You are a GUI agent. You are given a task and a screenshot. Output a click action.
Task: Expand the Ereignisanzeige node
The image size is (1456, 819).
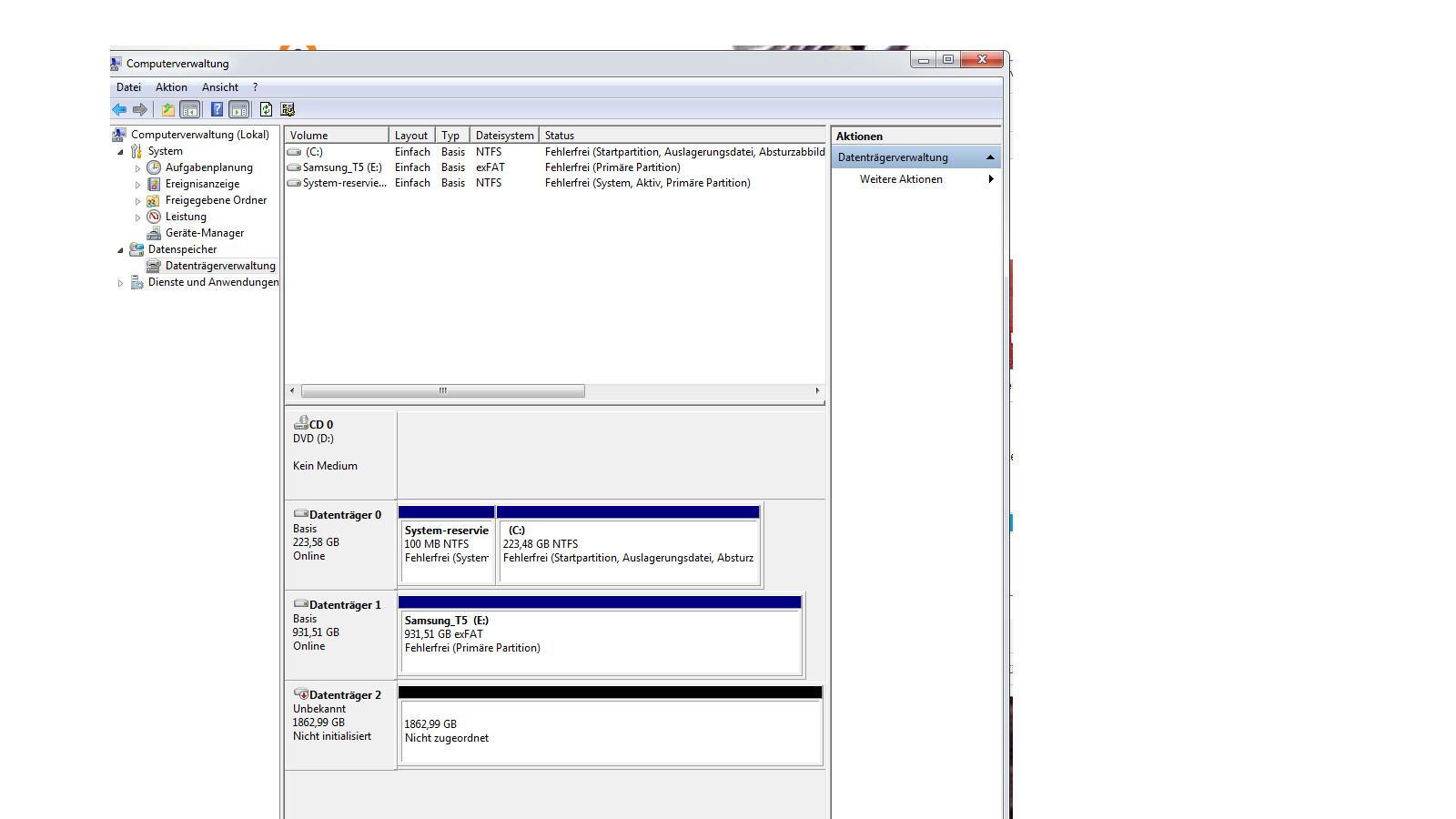[137, 185]
